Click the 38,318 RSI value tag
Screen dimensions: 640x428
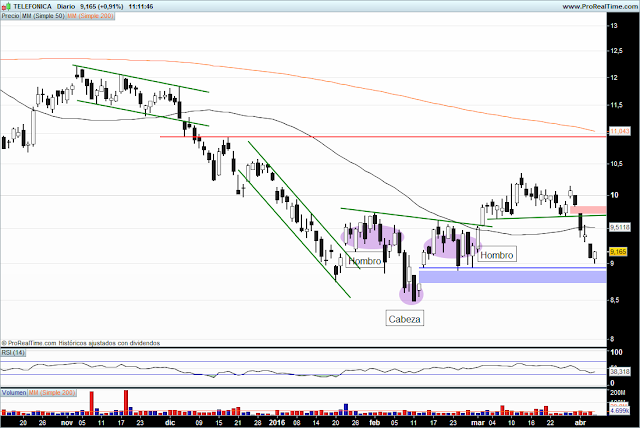click(x=620, y=372)
